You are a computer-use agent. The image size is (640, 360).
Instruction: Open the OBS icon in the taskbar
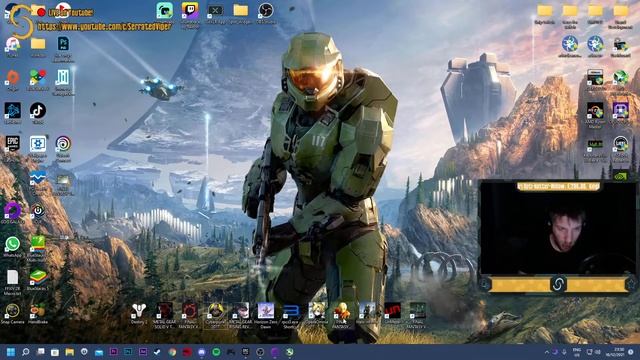(260, 352)
